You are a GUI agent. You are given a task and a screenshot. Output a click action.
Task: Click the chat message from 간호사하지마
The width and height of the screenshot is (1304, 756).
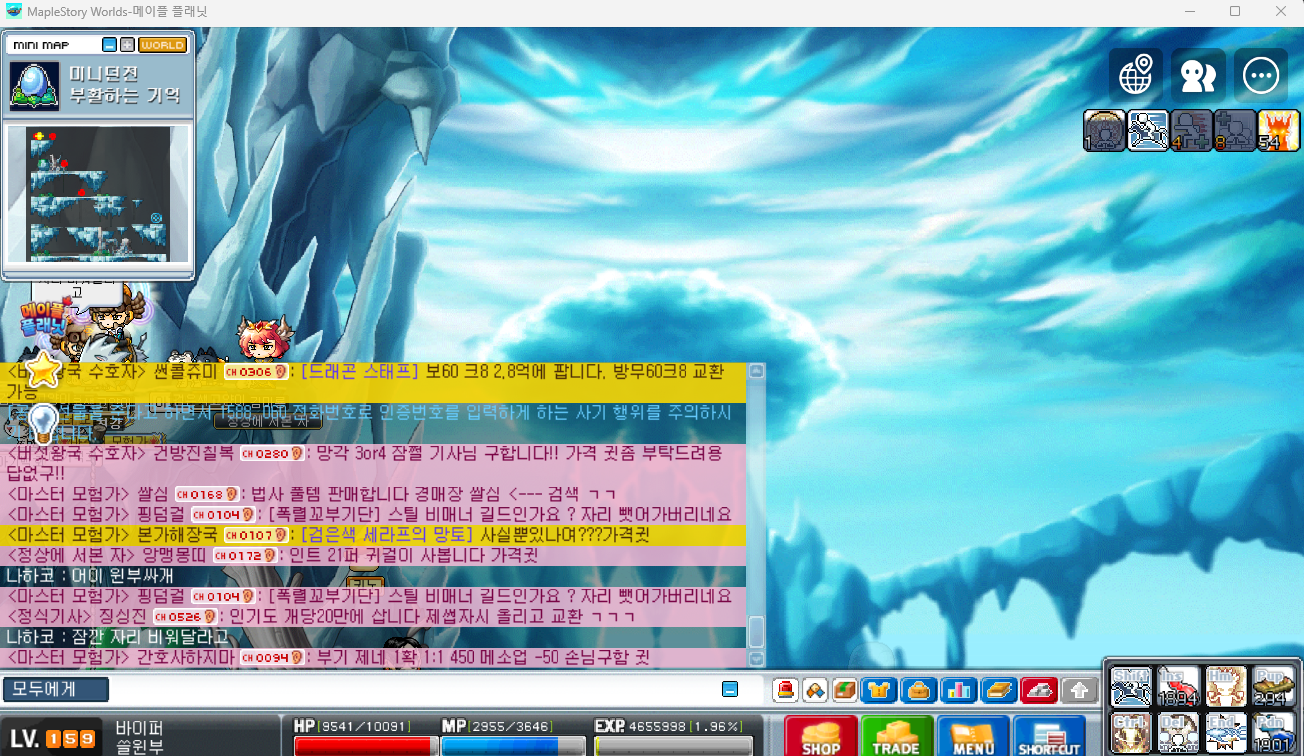(x=373, y=657)
